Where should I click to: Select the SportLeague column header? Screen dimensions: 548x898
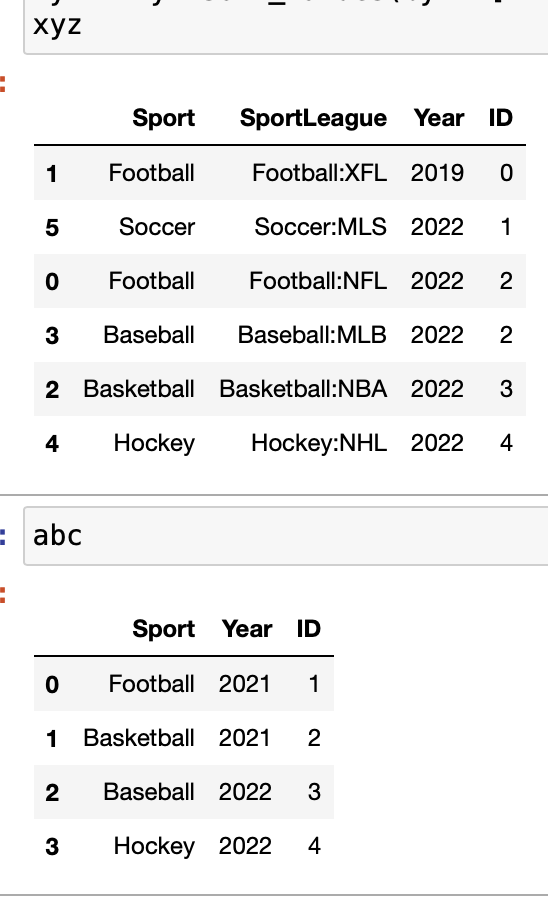313,118
